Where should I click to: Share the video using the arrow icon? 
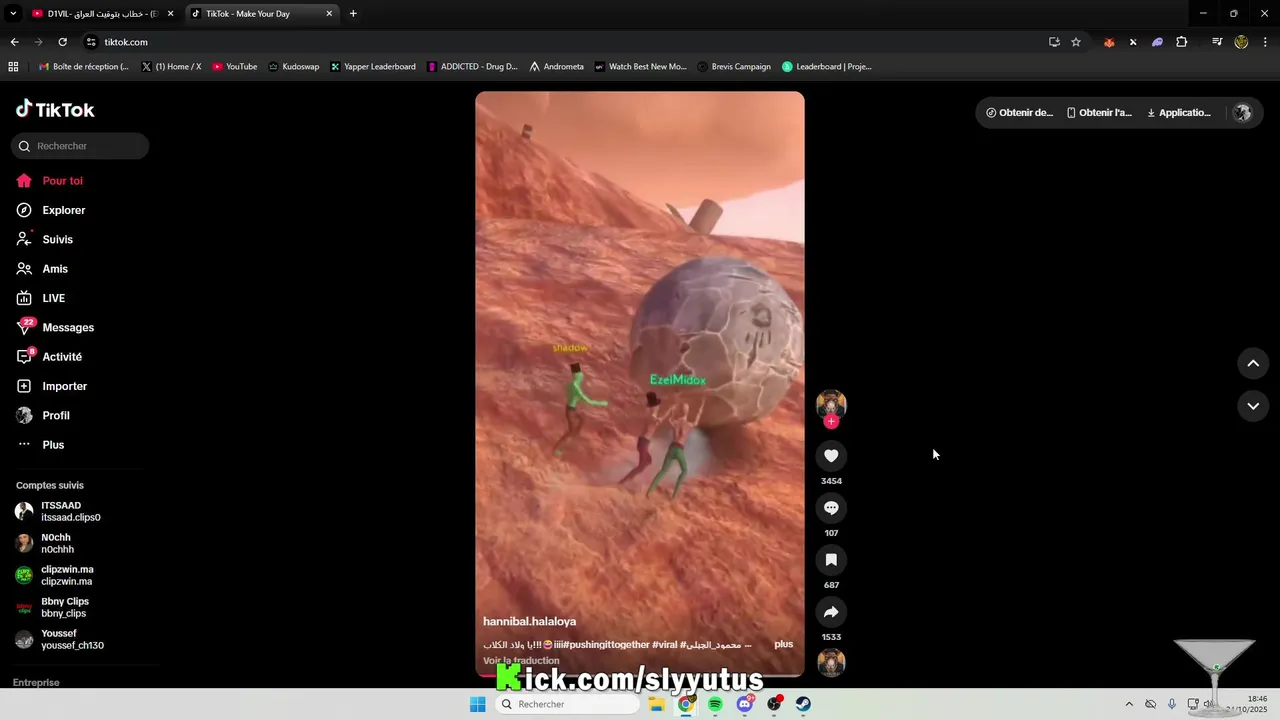click(x=831, y=612)
